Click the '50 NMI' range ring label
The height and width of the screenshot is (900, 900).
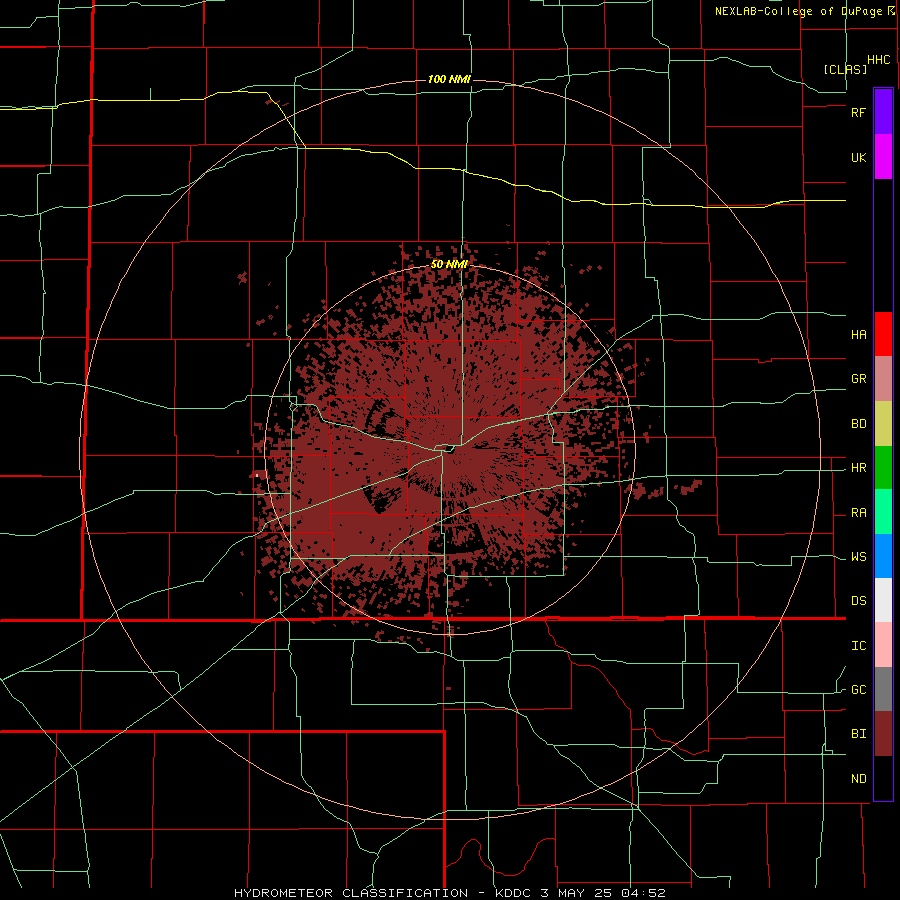click(x=449, y=264)
